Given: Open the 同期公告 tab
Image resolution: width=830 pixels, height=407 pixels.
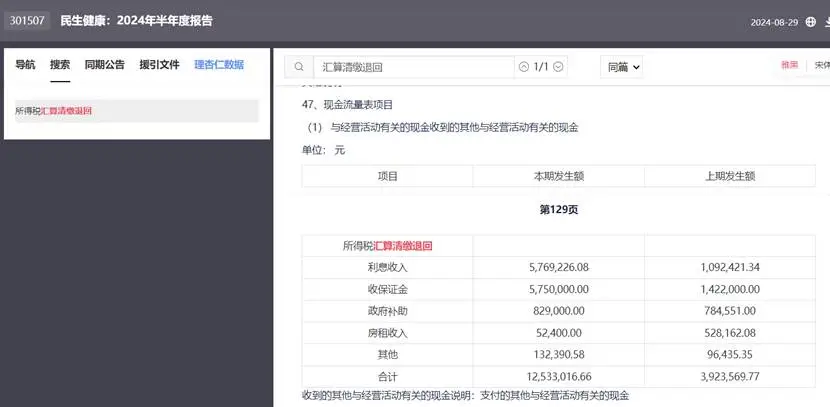Looking at the screenshot, I should pyautogui.click(x=105, y=65).
